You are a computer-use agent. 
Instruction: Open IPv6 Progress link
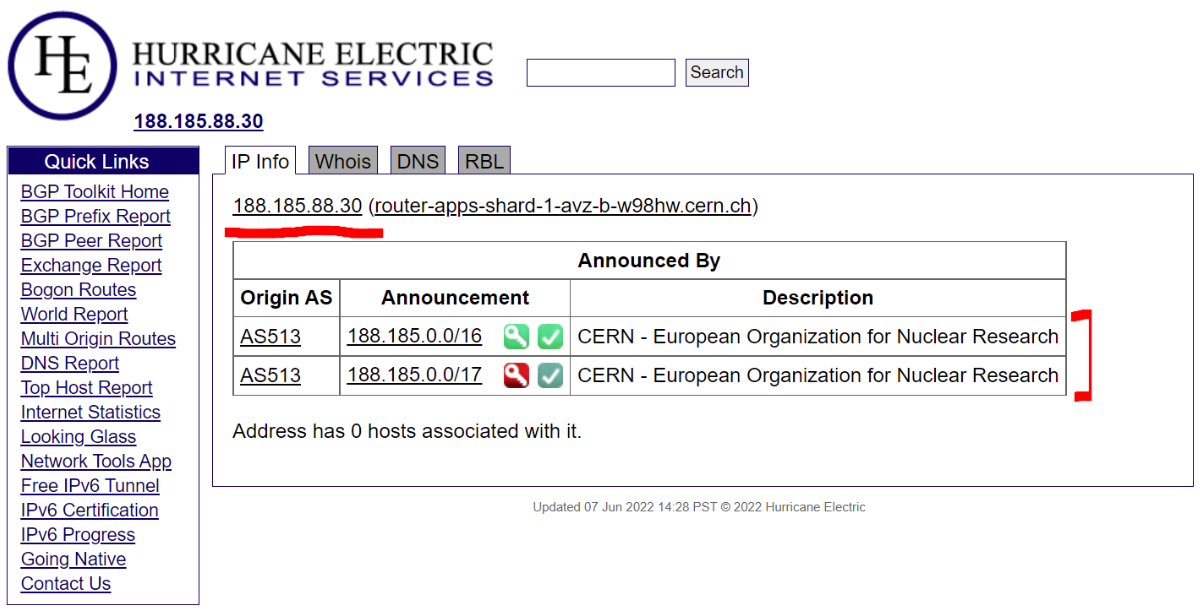click(x=78, y=535)
